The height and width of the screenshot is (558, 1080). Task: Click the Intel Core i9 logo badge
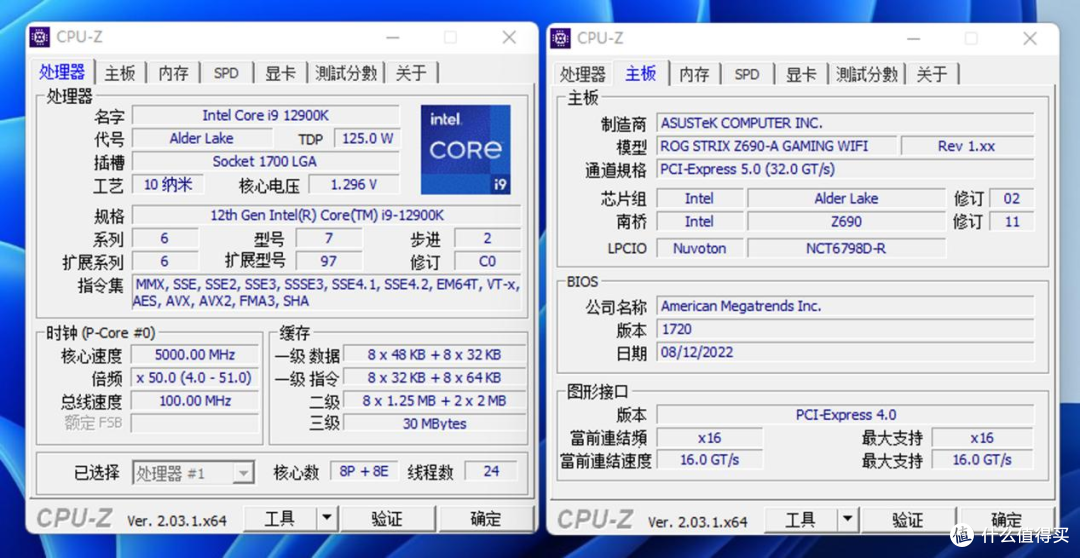(x=466, y=149)
